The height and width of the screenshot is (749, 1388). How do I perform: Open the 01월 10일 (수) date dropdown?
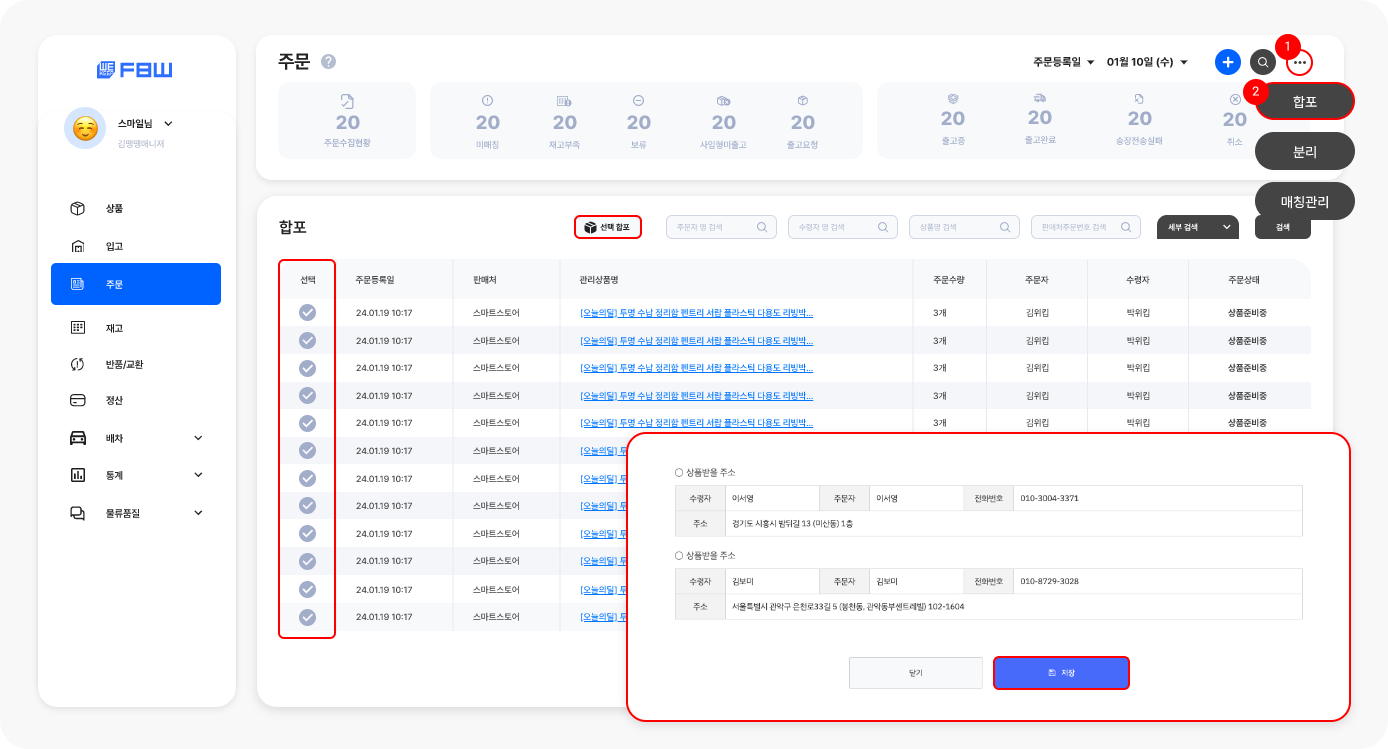(x=1147, y=62)
